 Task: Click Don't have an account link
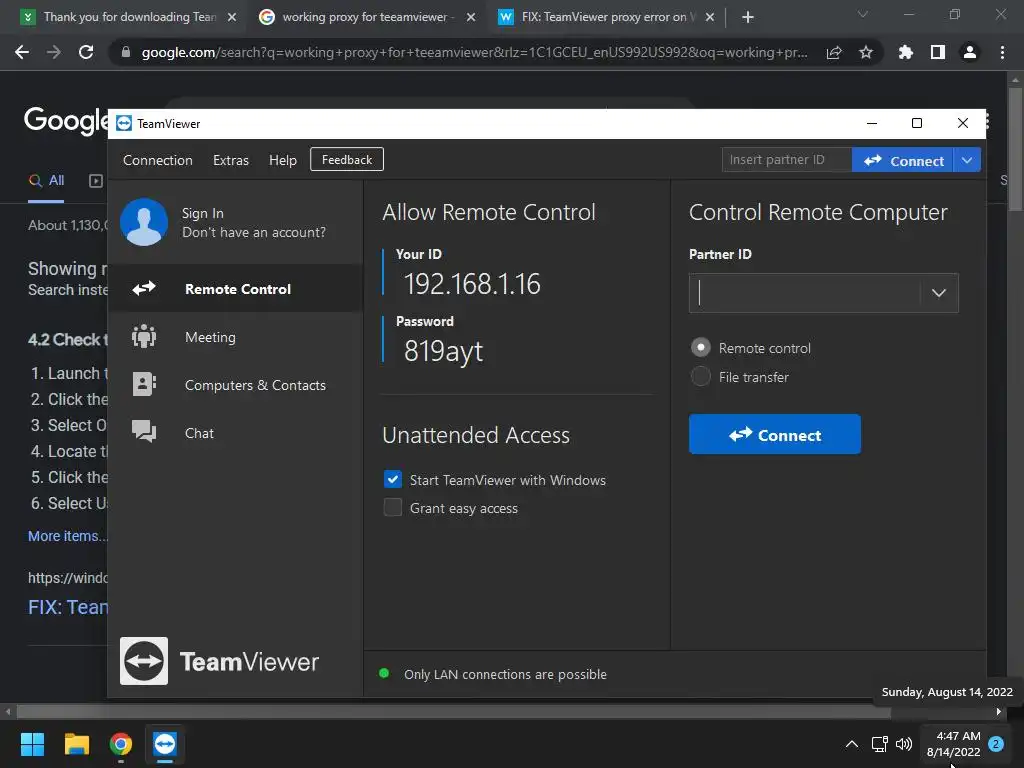pyautogui.click(x=253, y=232)
